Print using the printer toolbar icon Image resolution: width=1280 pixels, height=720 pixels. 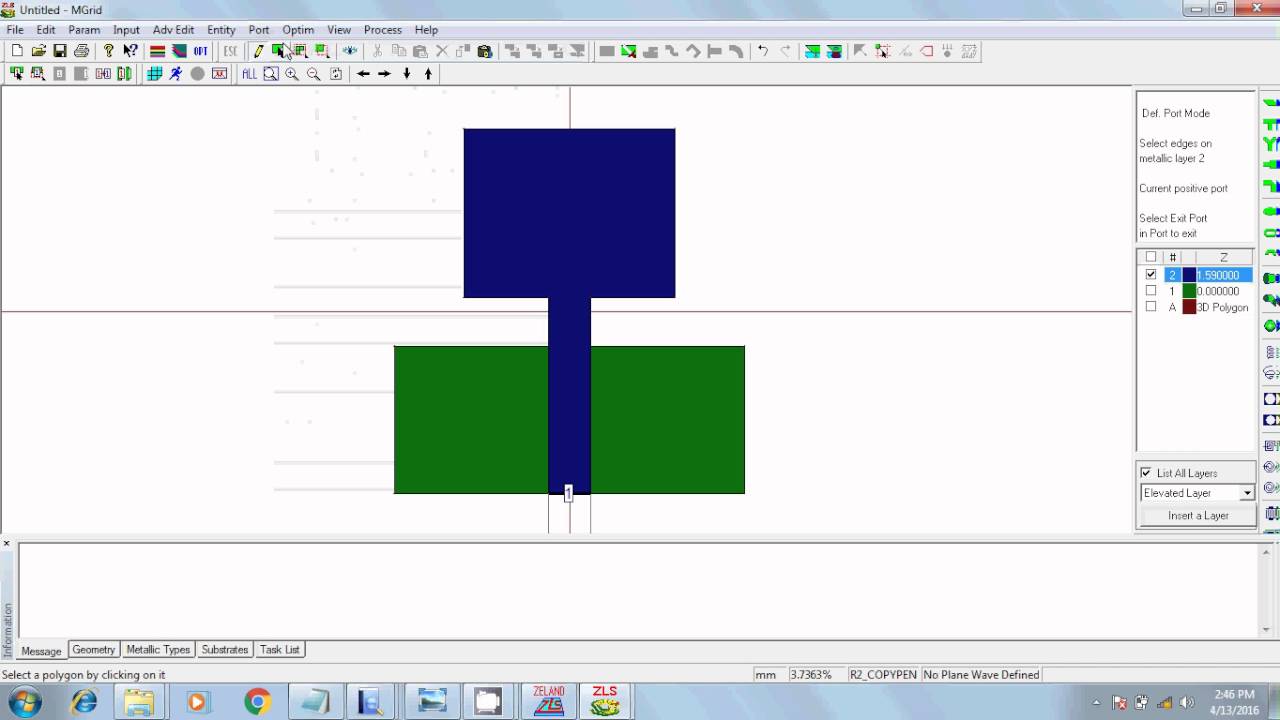(82, 51)
